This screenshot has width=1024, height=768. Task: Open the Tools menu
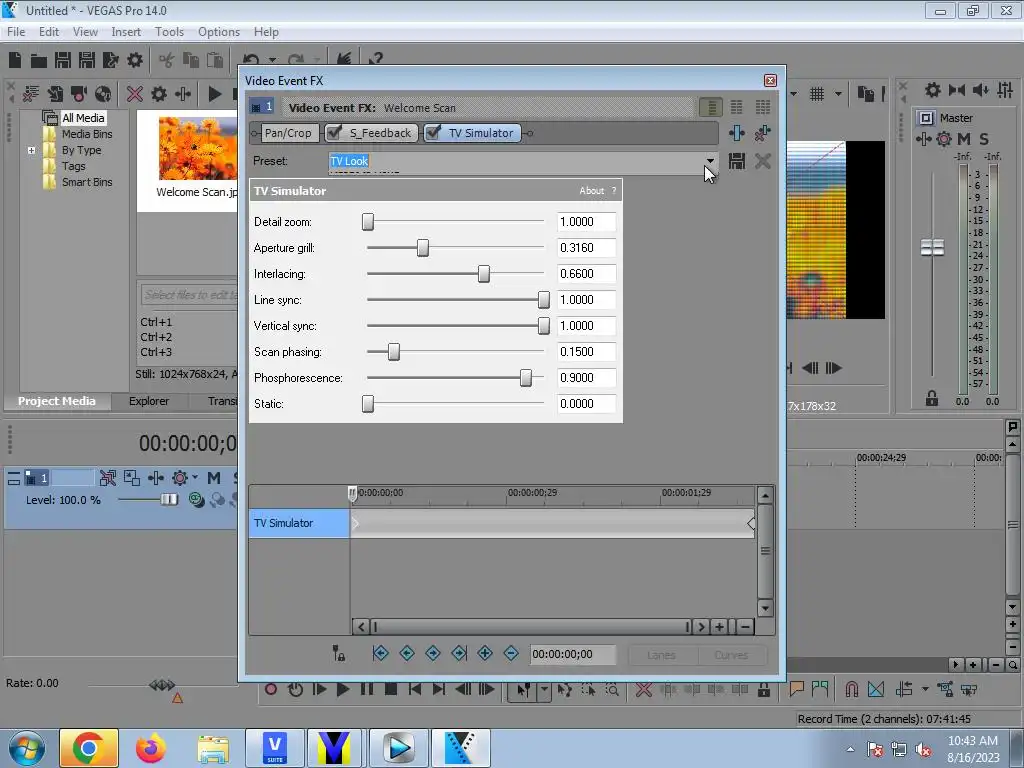[x=169, y=32]
